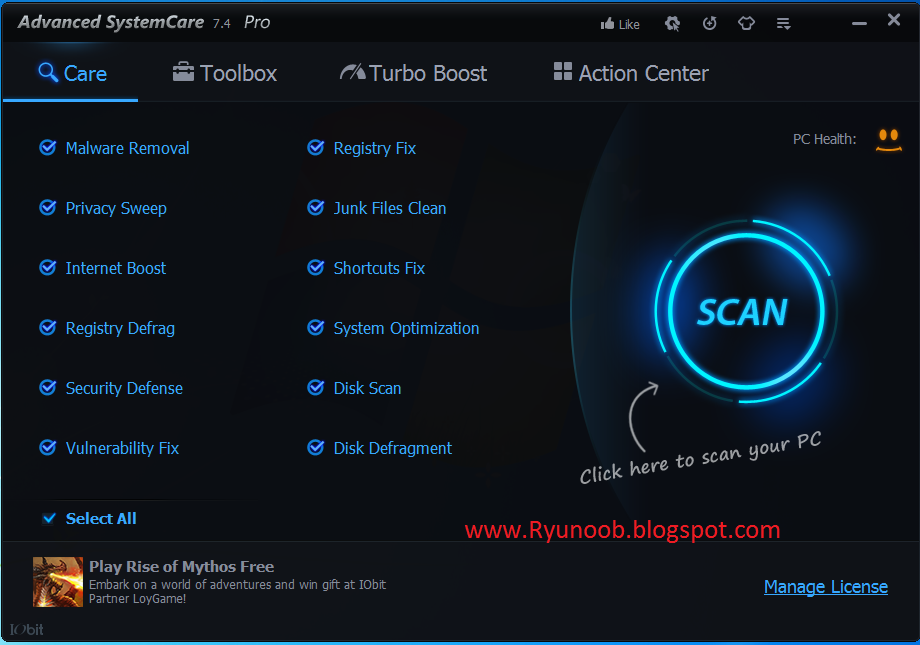The height and width of the screenshot is (645, 920).
Task: Open the Toolbox tab
Action: (225, 73)
